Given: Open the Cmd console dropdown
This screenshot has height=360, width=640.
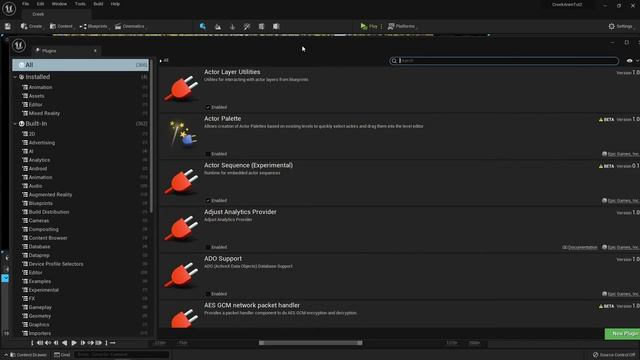Looking at the screenshot, I should [62, 355].
